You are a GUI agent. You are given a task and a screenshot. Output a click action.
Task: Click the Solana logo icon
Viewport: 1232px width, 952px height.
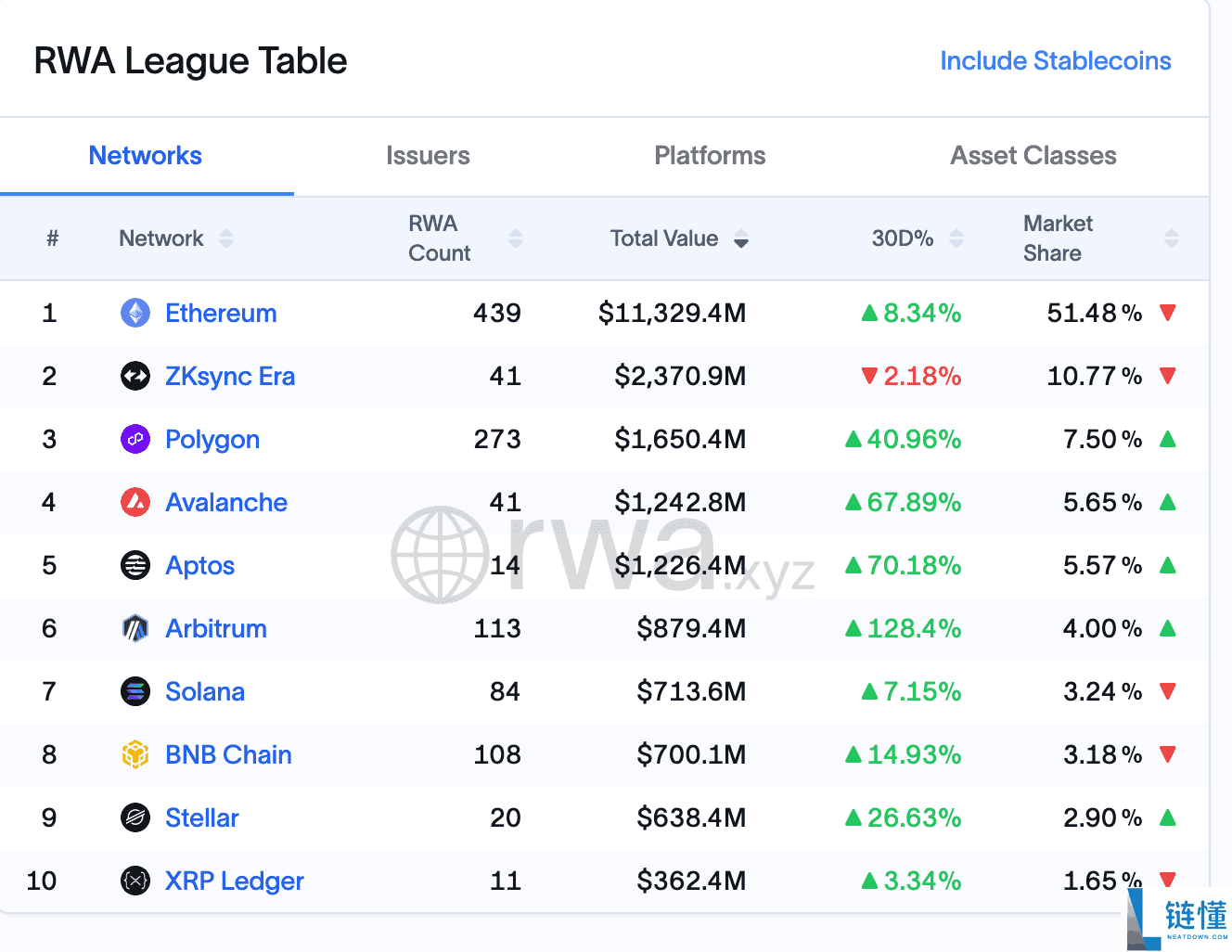pos(135,691)
